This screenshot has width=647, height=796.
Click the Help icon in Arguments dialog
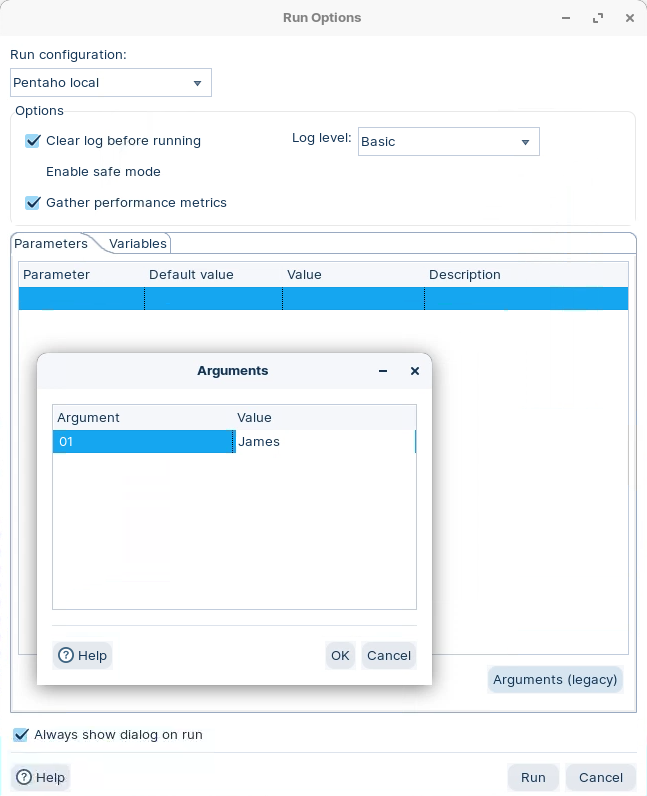(66, 656)
